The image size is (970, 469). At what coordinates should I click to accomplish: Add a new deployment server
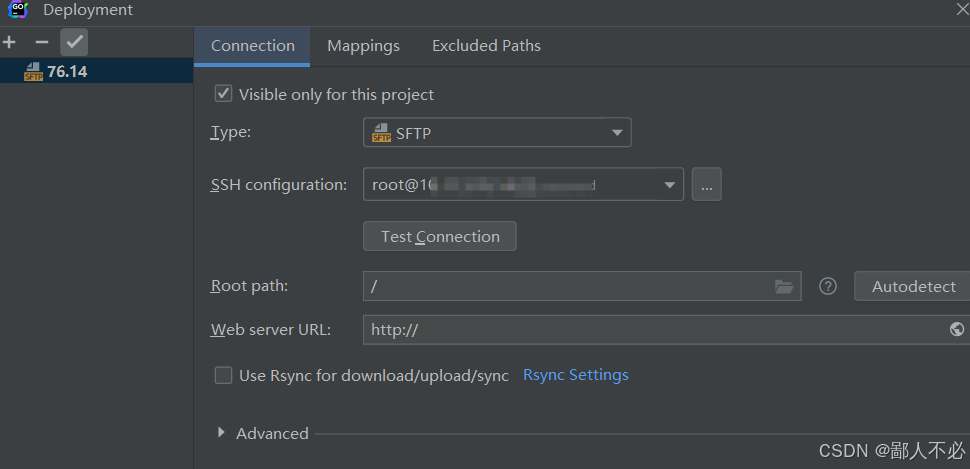[9, 42]
